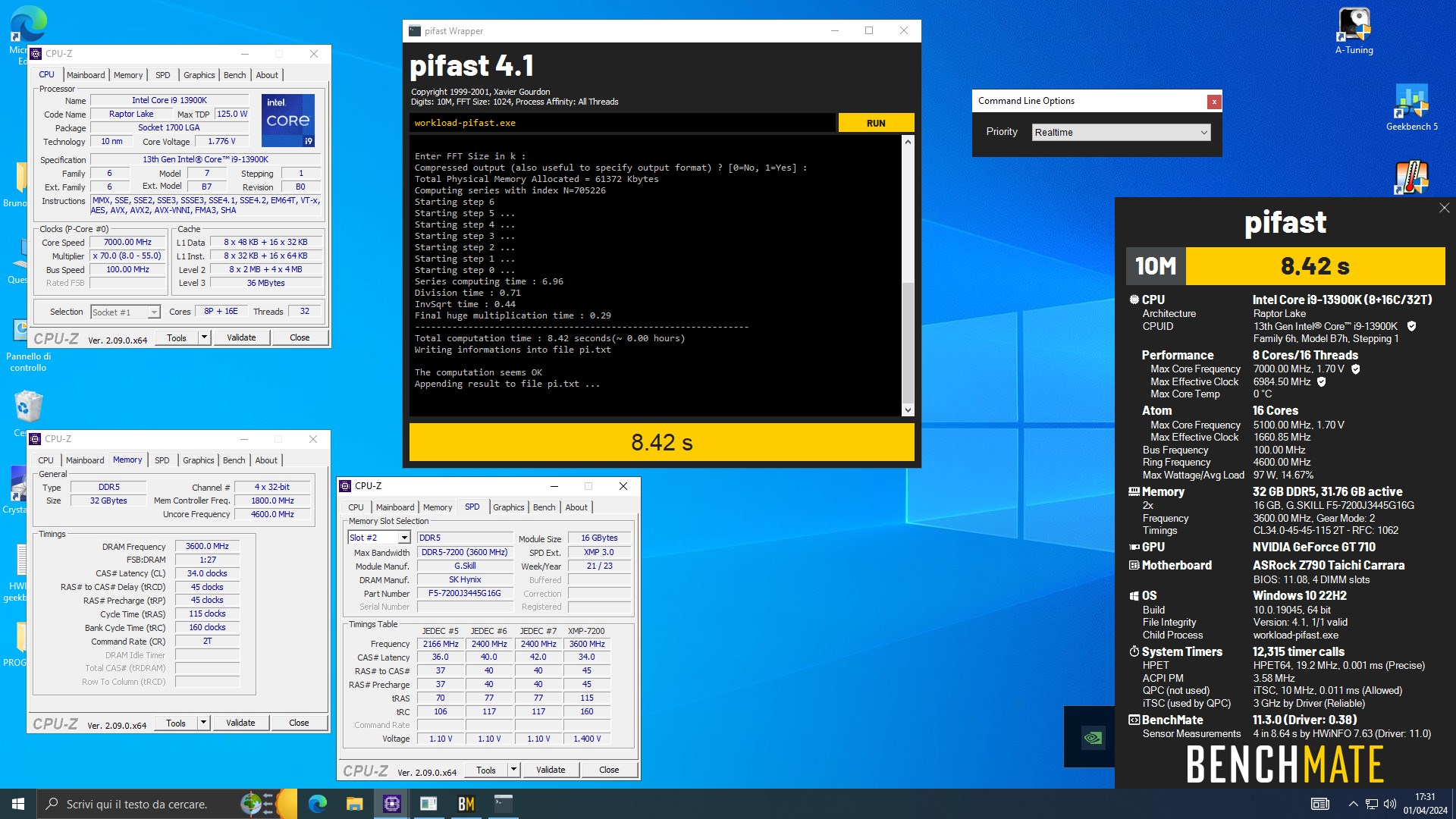The width and height of the screenshot is (1456, 819).
Task: Click the pifast console scrollbar thumb
Action: pyautogui.click(x=908, y=343)
